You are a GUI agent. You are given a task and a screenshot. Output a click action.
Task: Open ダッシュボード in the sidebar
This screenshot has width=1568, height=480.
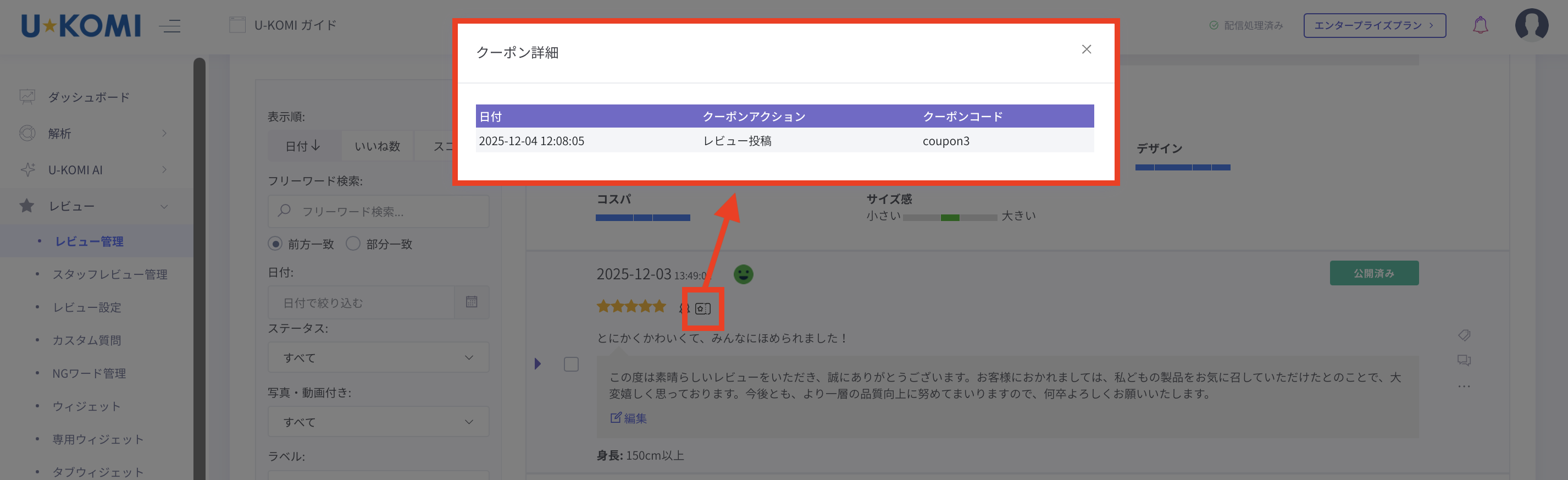coord(89,97)
